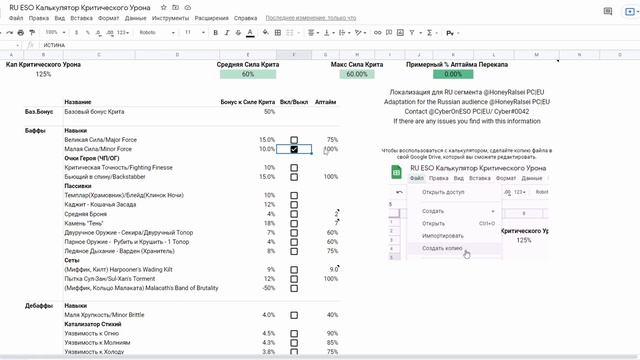Open the last-edit history link

pos(311,18)
